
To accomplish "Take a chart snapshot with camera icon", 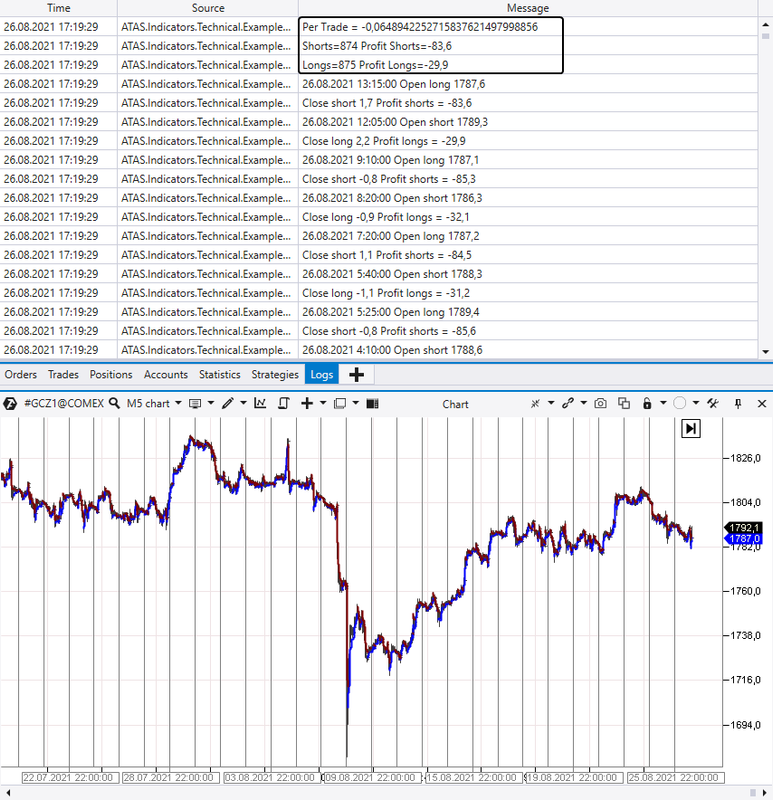I will click(601, 404).
